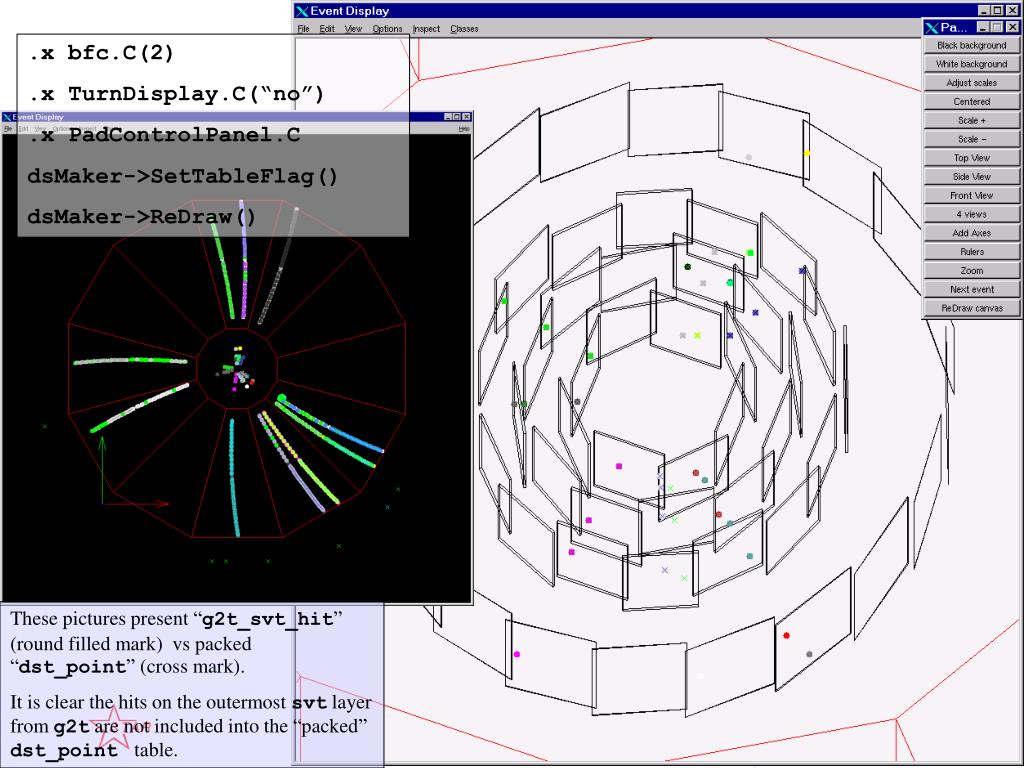1024x768 pixels.
Task: Click the yellow hit on outer svt layer
Action: [807, 153]
